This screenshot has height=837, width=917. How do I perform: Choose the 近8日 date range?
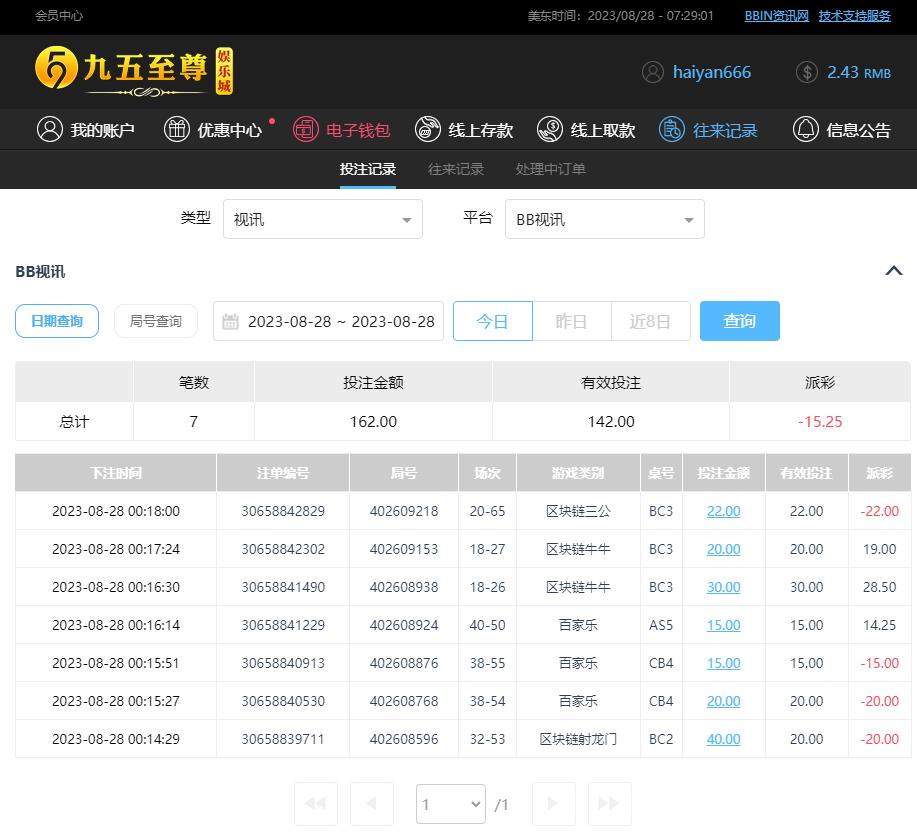coord(650,321)
